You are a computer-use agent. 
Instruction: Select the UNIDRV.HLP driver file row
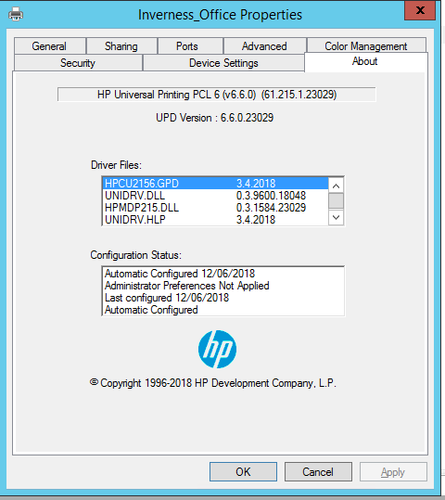tap(215, 220)
